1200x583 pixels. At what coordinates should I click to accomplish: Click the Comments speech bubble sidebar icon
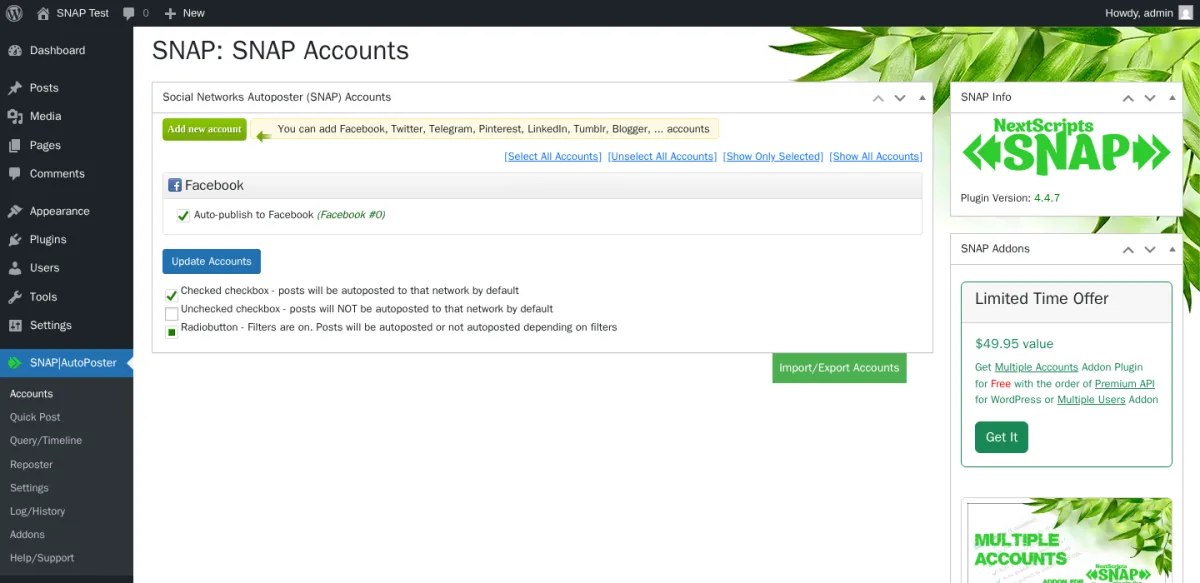(15, 173)
